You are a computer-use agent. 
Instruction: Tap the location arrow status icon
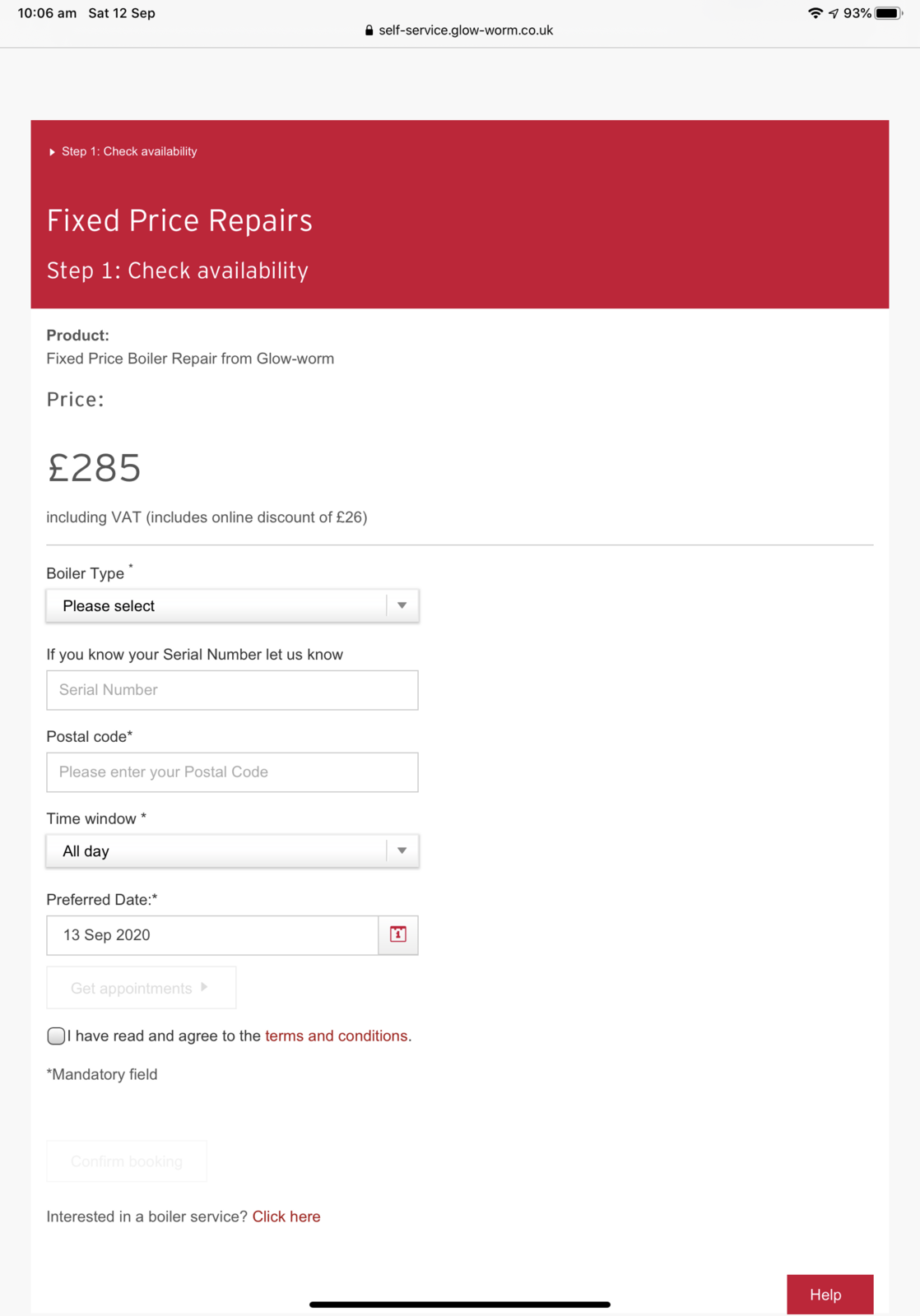click(x=834, y=13)
